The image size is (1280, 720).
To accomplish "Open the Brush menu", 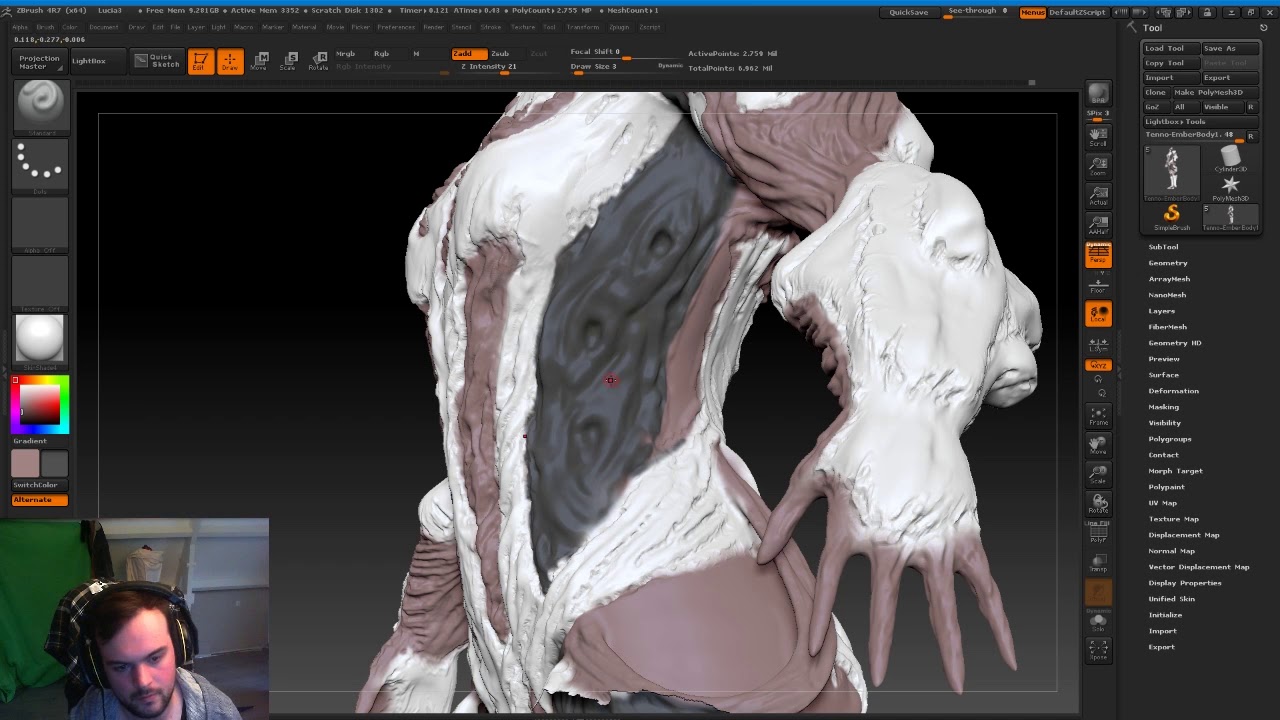I will click(x=45, y=27).
